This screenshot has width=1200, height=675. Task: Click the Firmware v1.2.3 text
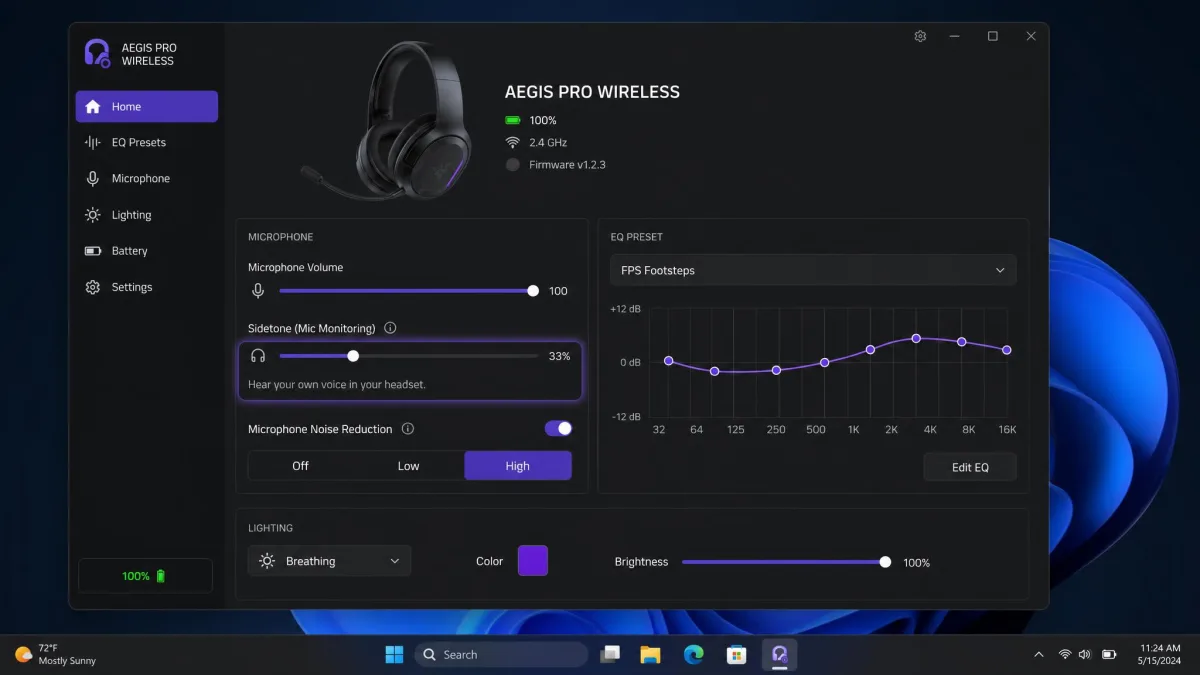point(567,165)
